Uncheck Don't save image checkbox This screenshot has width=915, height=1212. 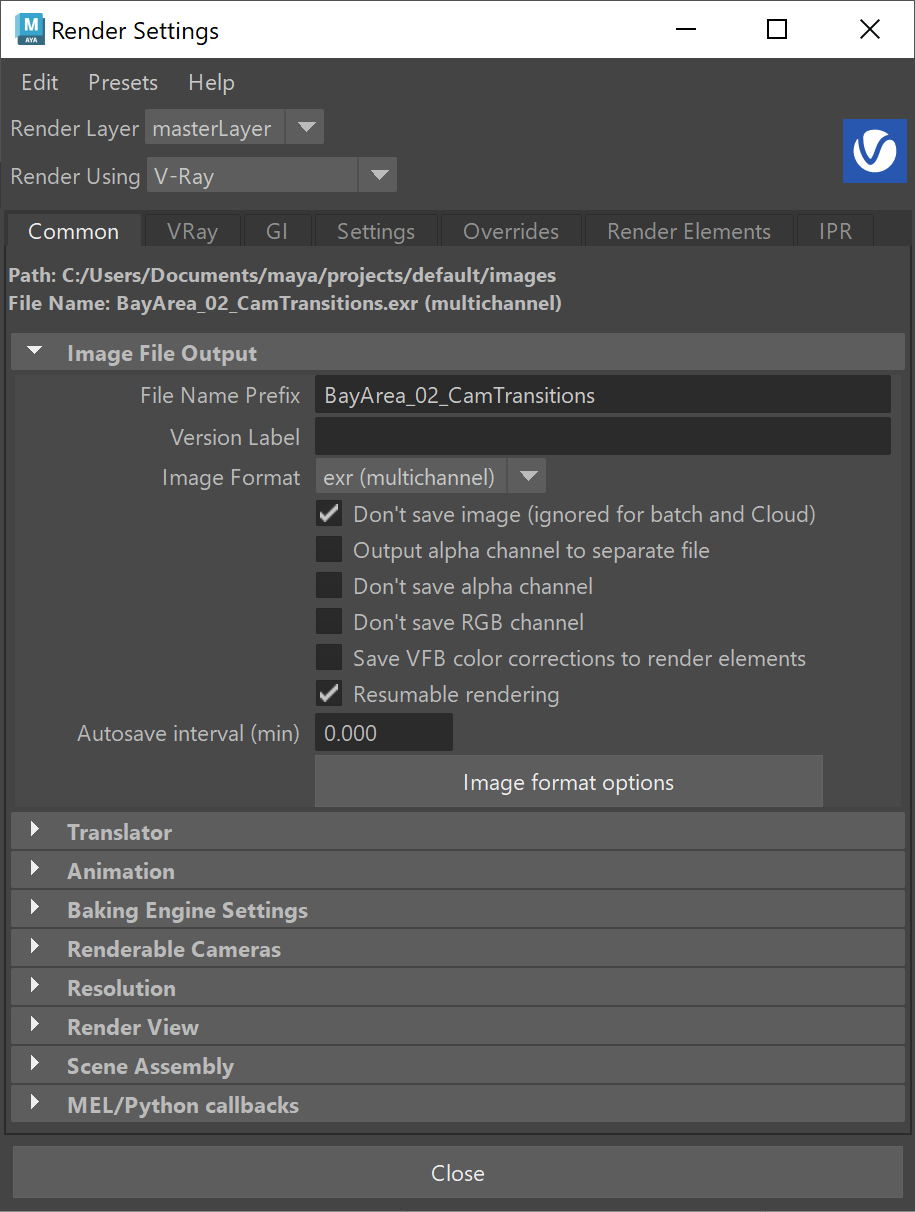(329, 514)
